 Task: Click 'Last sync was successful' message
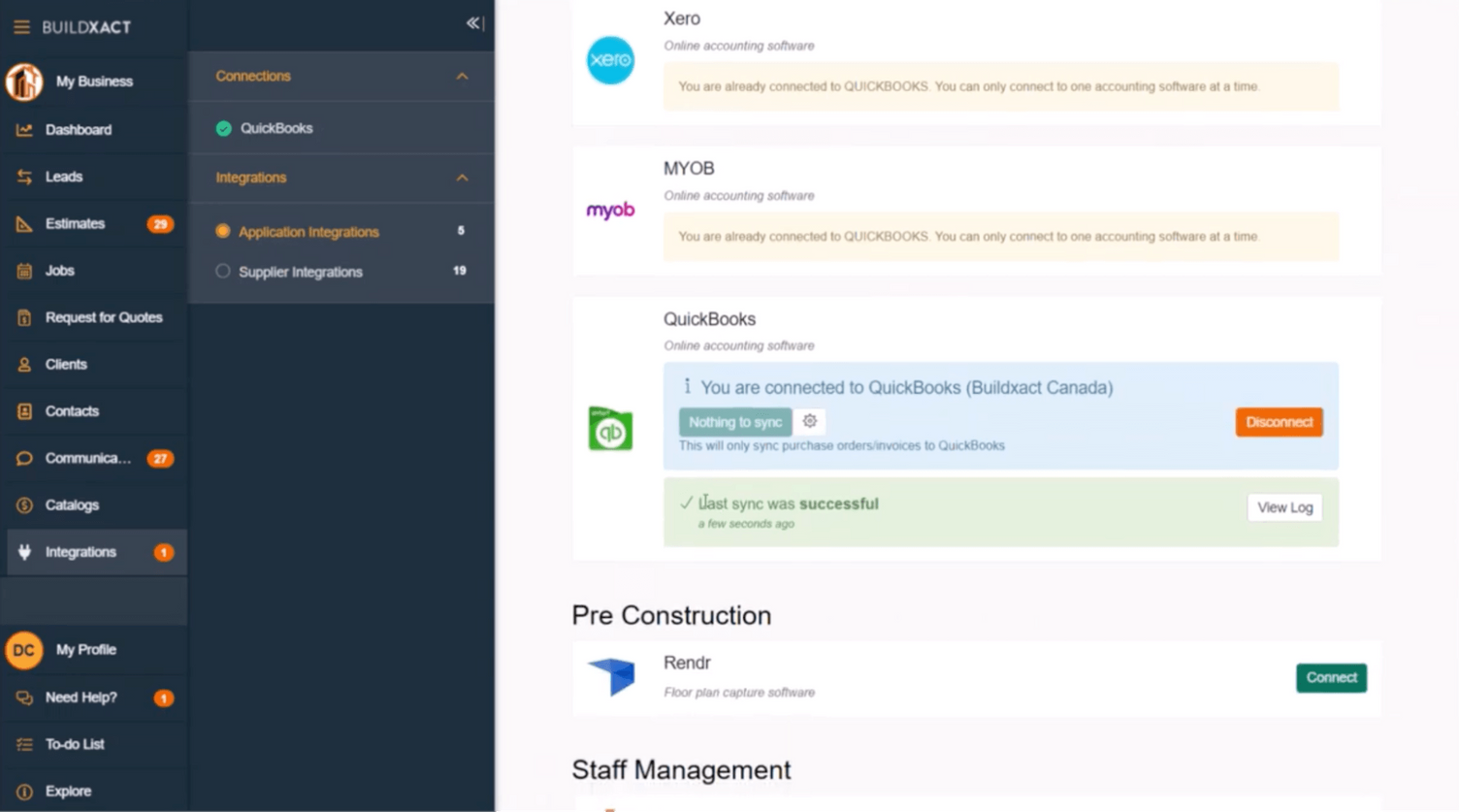pos(789,503)
